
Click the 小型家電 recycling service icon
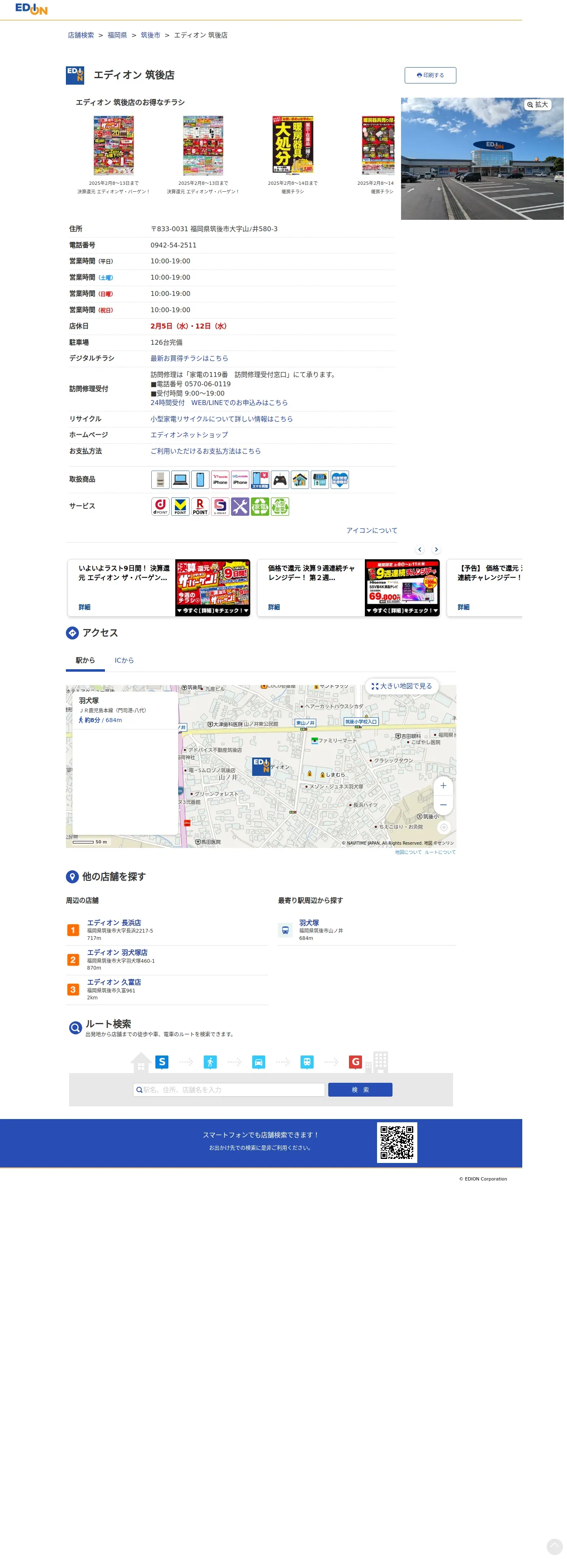tap(280, 506)
